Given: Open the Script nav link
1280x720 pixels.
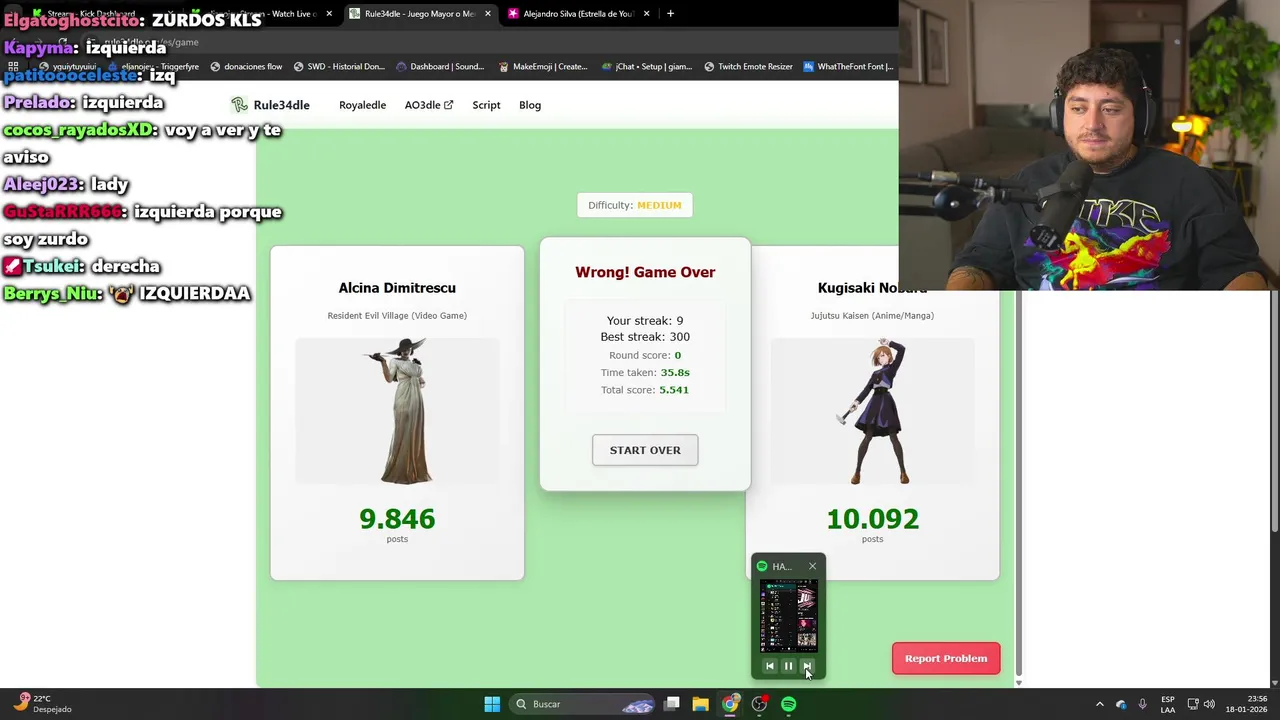Looking at the screenshot, I should tap(486, 105).
